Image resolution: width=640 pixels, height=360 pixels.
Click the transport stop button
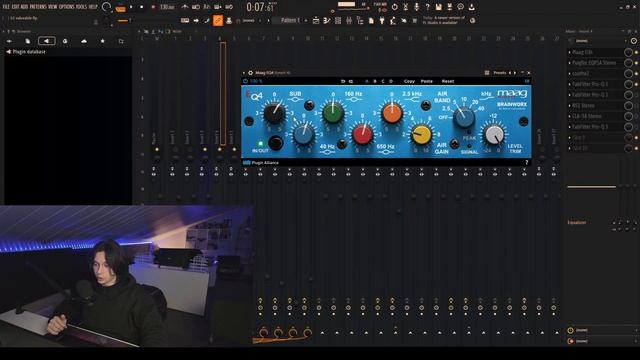142,7
